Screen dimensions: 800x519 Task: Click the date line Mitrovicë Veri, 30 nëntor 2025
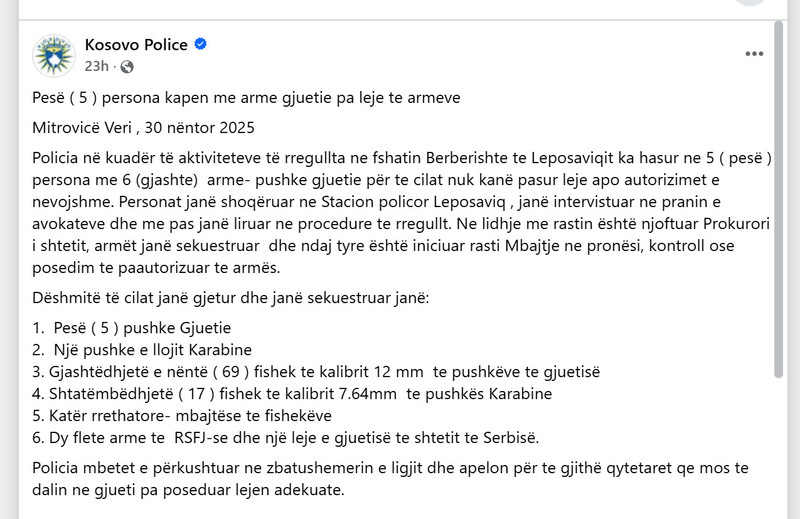pyautogui.click(x=143, y=128)
